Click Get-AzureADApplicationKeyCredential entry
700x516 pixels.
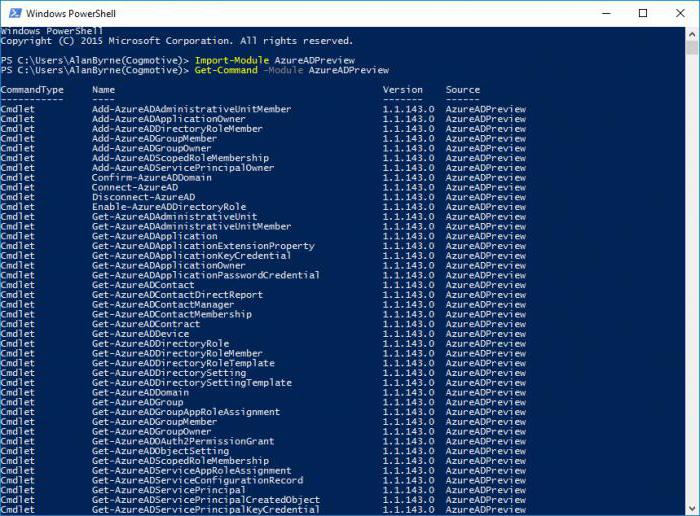[192, 256]
